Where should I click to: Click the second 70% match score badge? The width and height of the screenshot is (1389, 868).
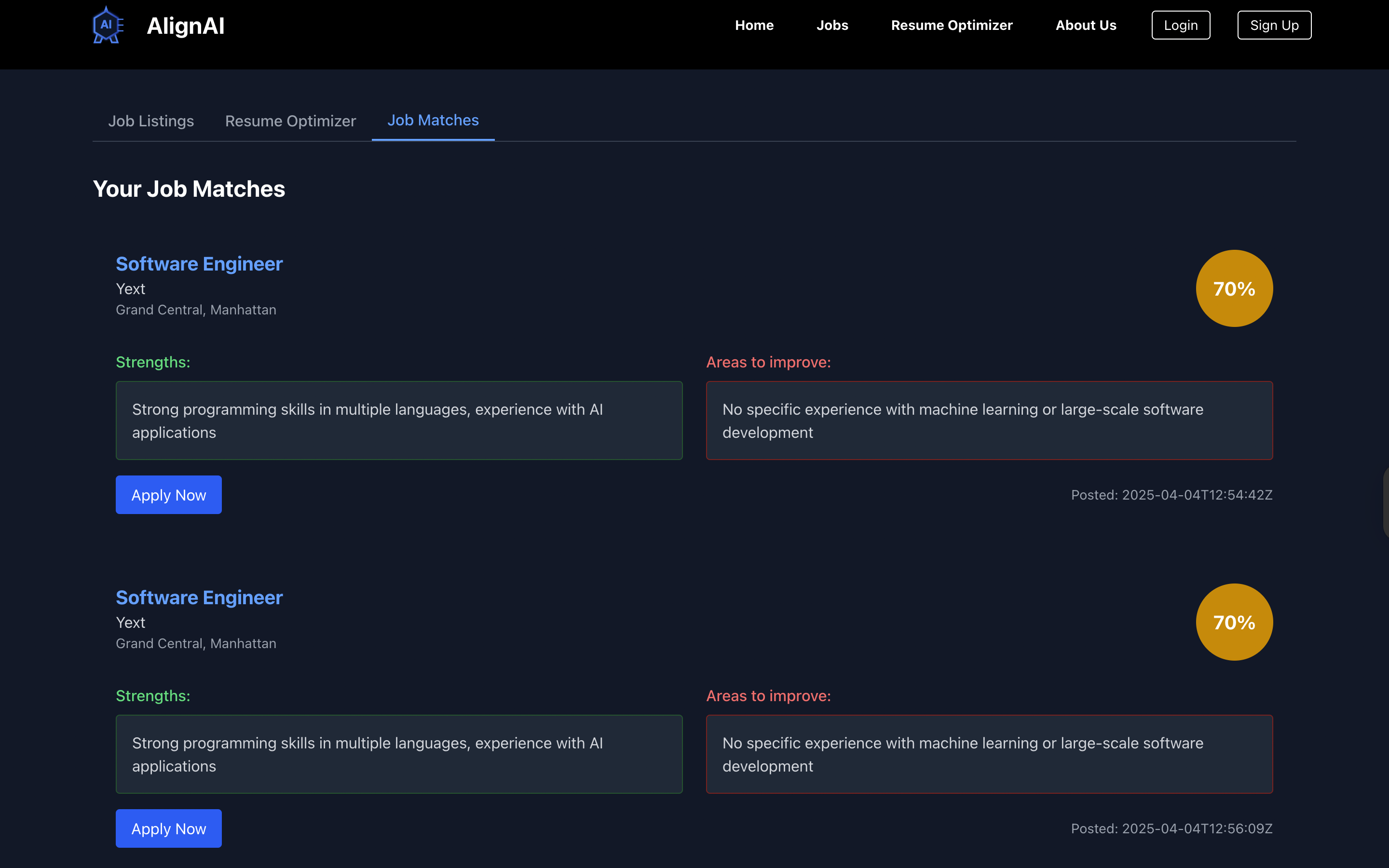click(1233, 622)
